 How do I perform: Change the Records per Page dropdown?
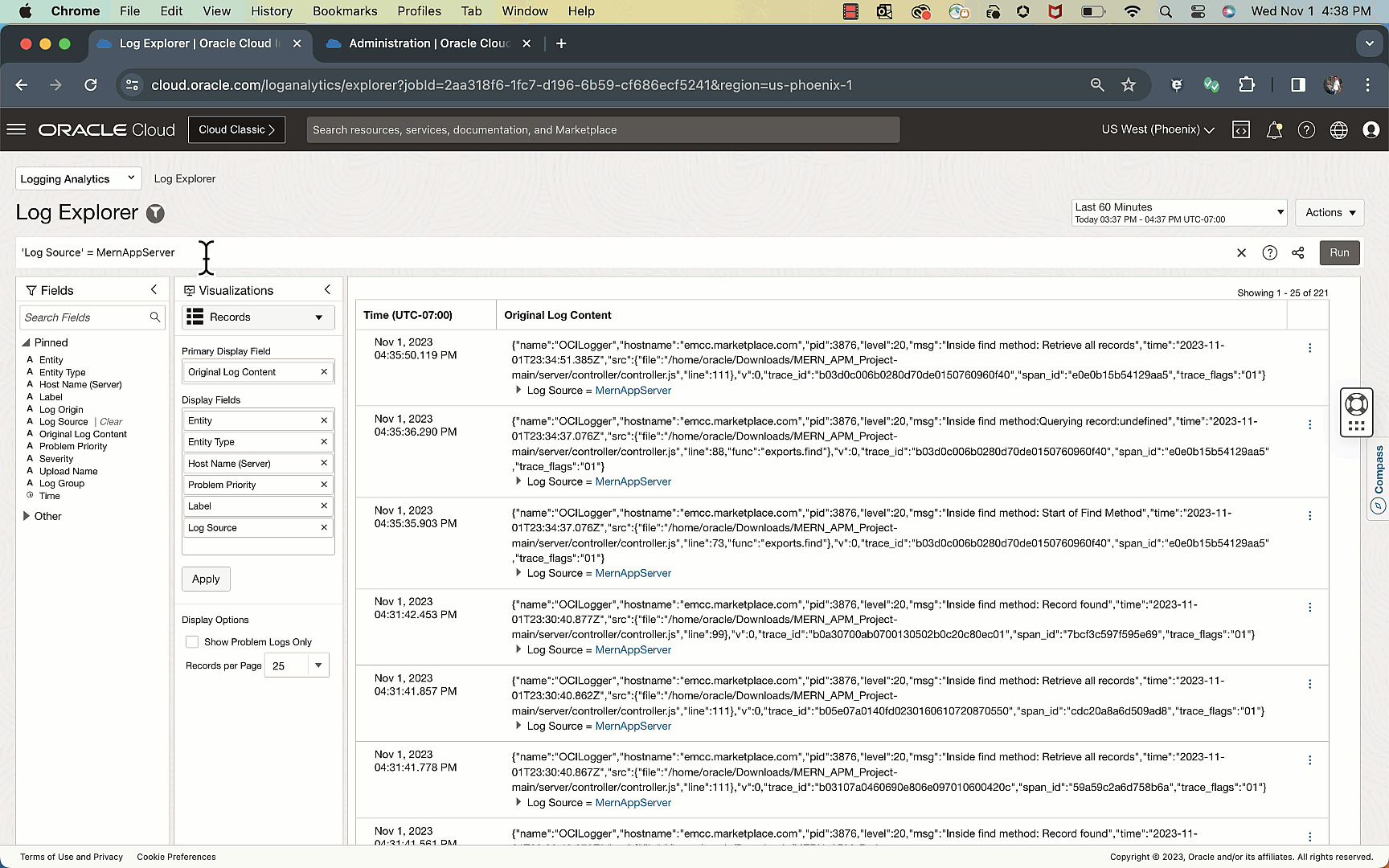[318, 665]
